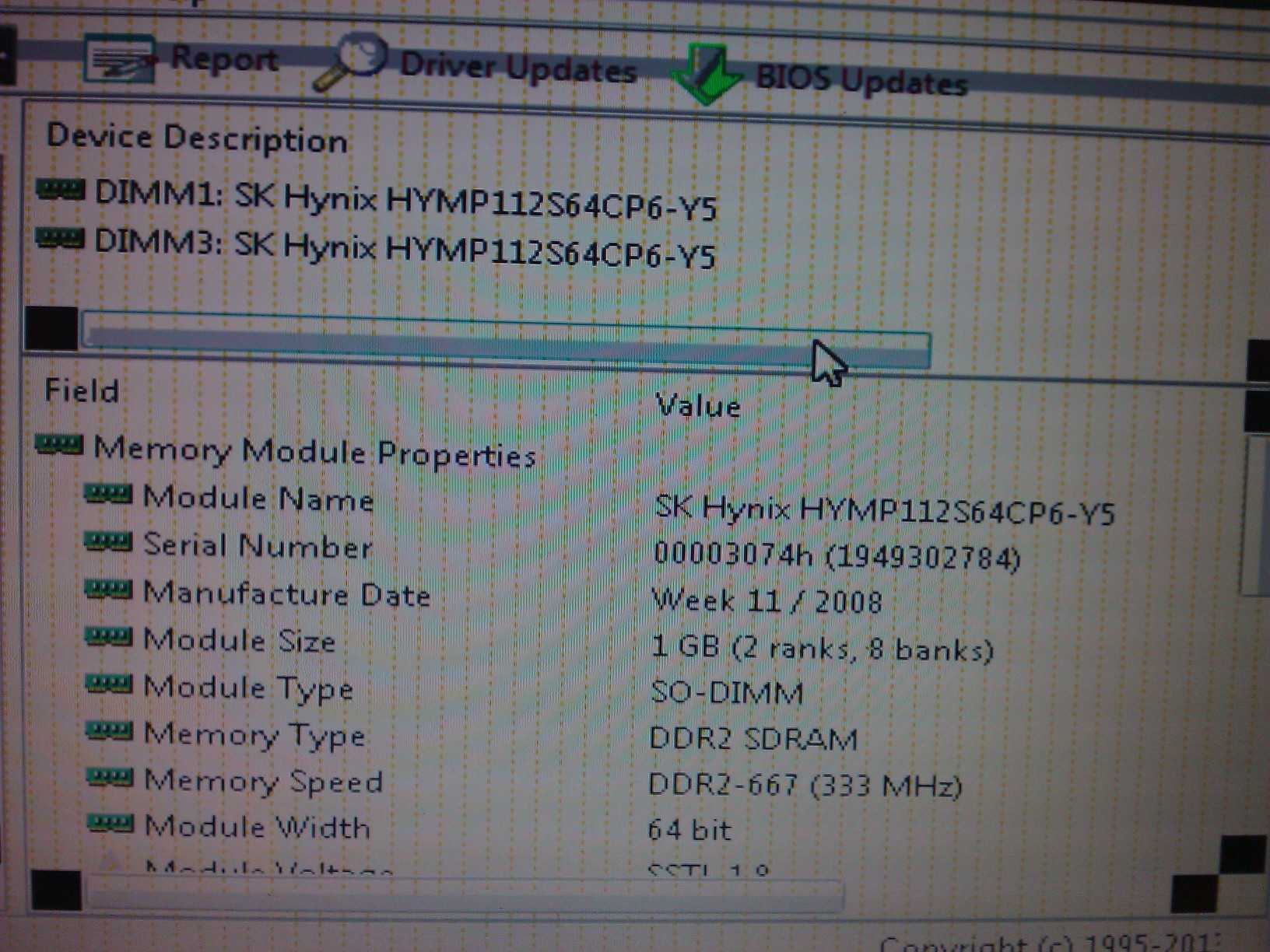Click the properties list horizontal scrollbar
Viewport: 1270px width, 952px height.
(465, 894)
